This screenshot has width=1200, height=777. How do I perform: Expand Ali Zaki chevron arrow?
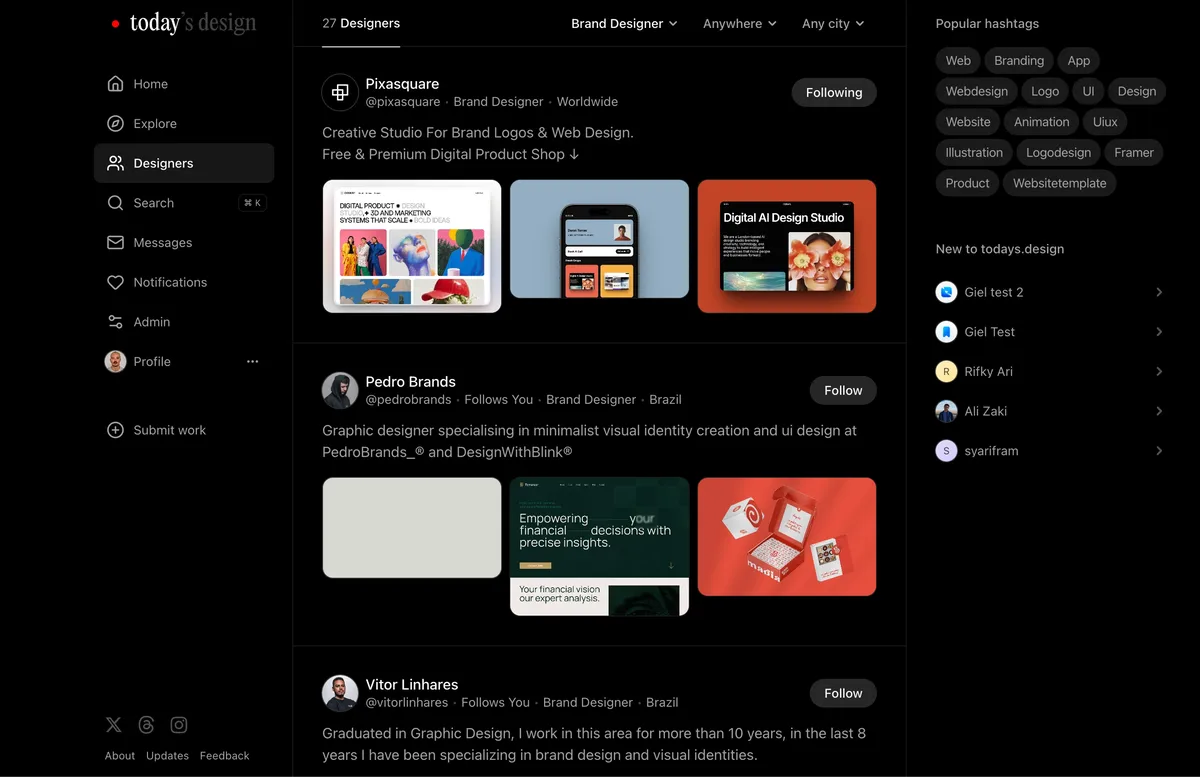click(x=1159, y=411)
